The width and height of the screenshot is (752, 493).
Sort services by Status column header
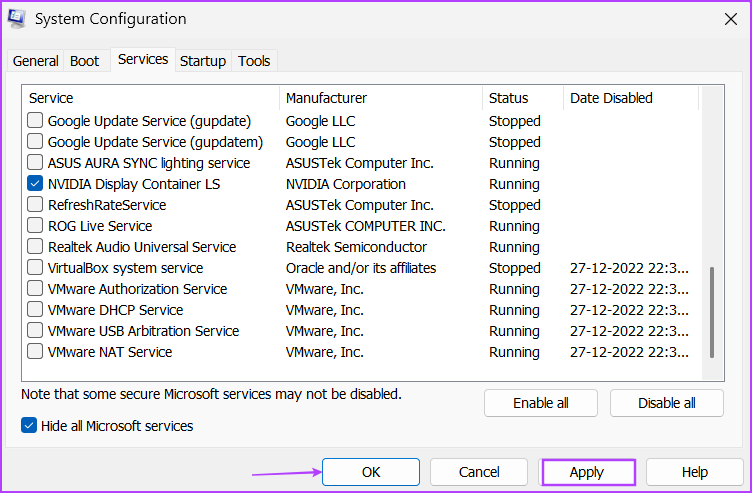[523, 98]
